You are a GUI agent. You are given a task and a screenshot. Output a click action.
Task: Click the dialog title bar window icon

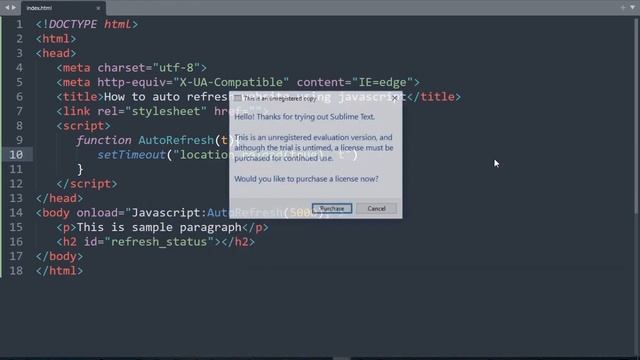pos(238,98)
